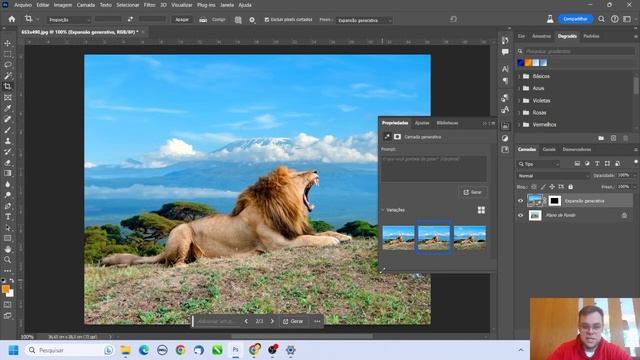This screenshot has height=360, width=640.
Task: Select the Eraser tool
Action: click(x=8, y=162)
